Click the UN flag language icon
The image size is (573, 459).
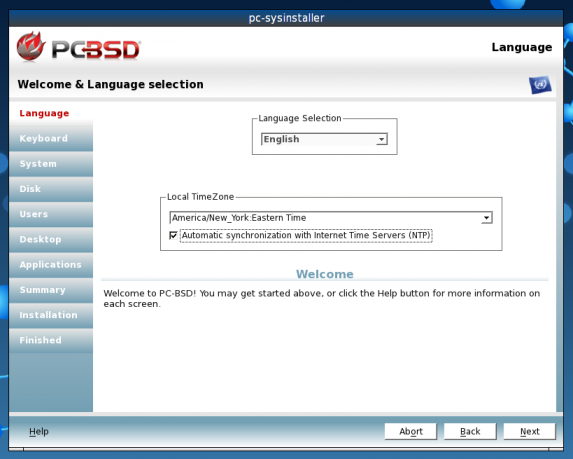tap(540, 85)
